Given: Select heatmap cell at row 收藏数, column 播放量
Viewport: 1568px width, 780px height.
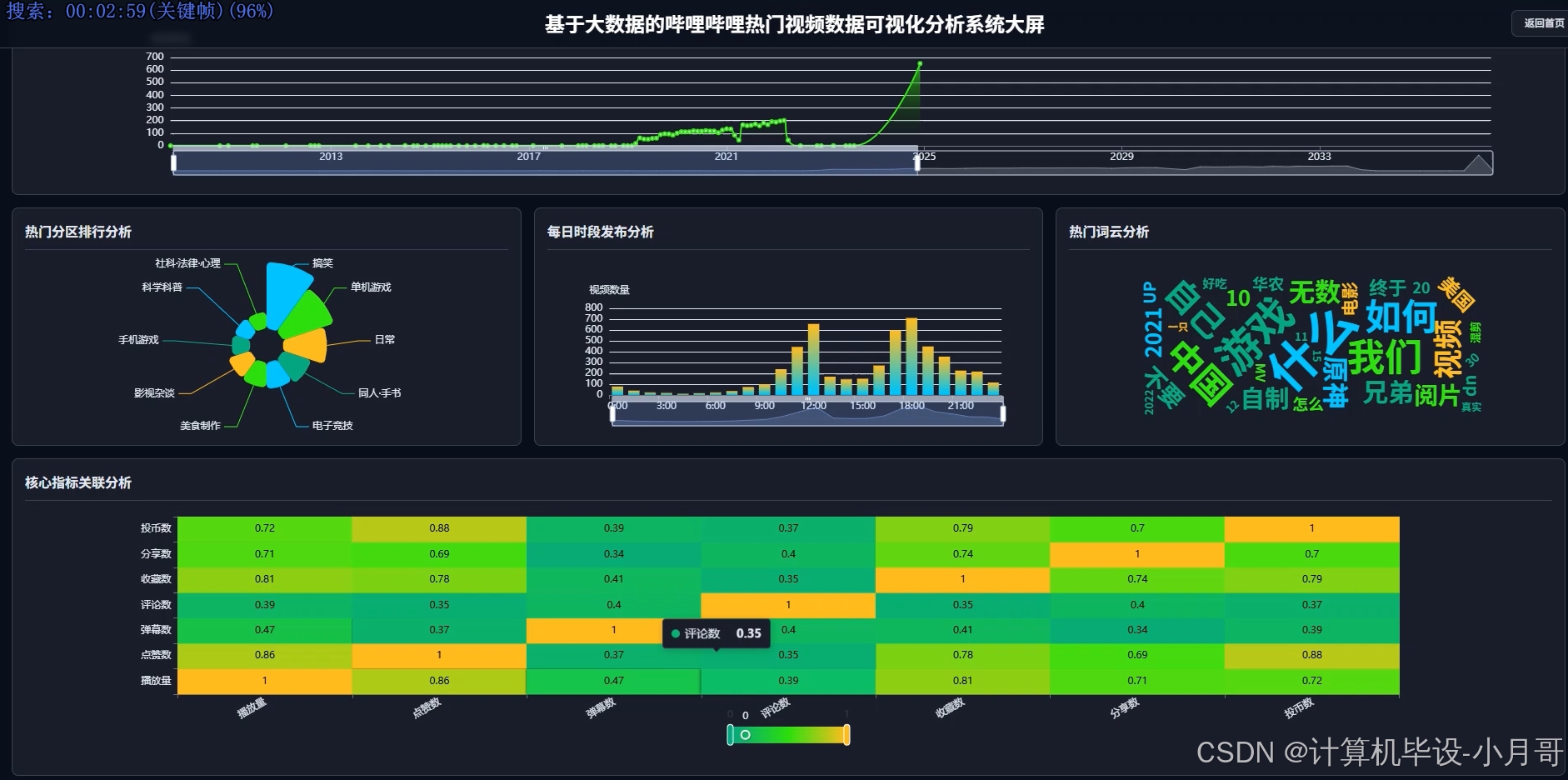Looking at the screenshot, I should tap(265, 579).
